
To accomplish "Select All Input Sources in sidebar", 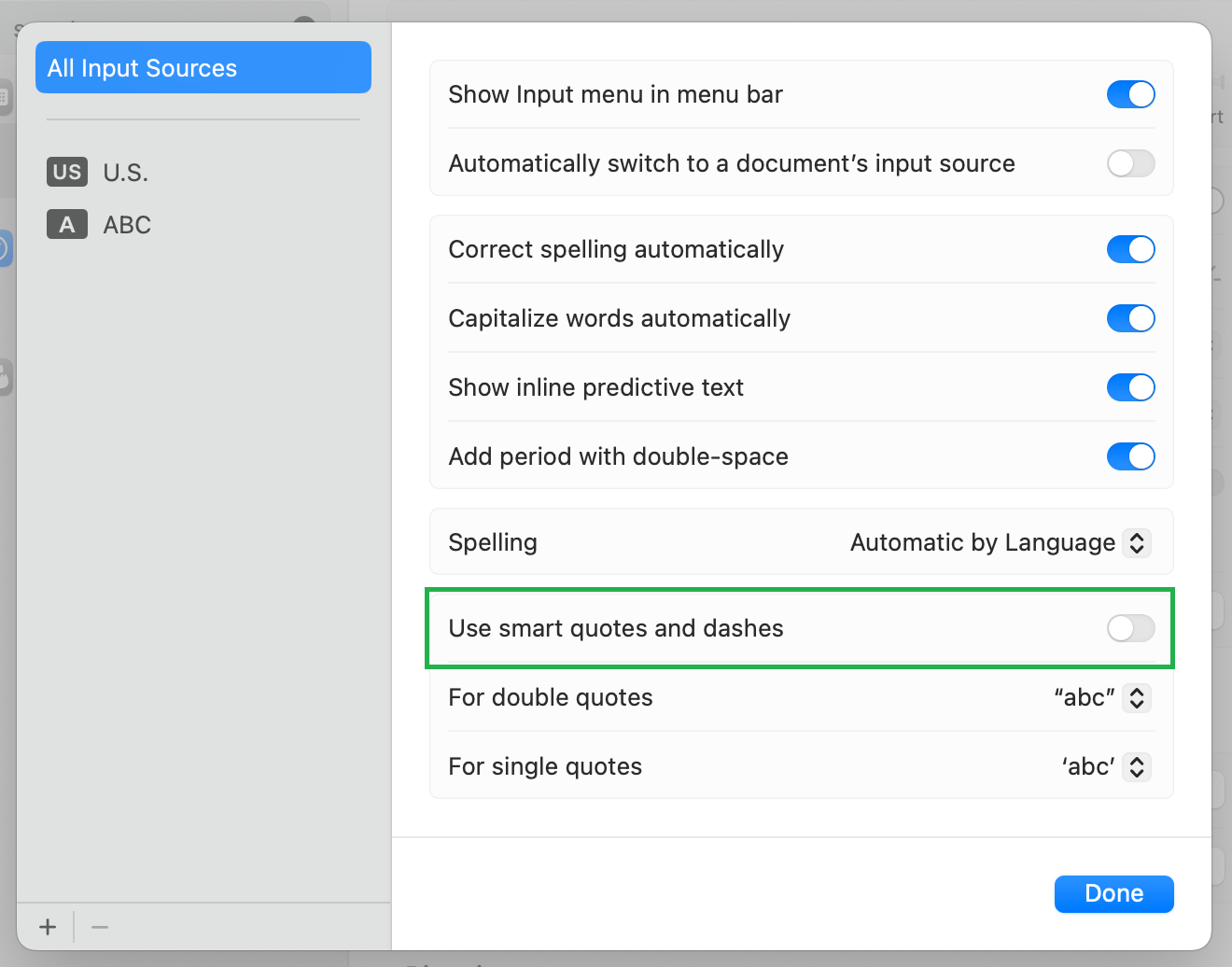I will point(203,67).
